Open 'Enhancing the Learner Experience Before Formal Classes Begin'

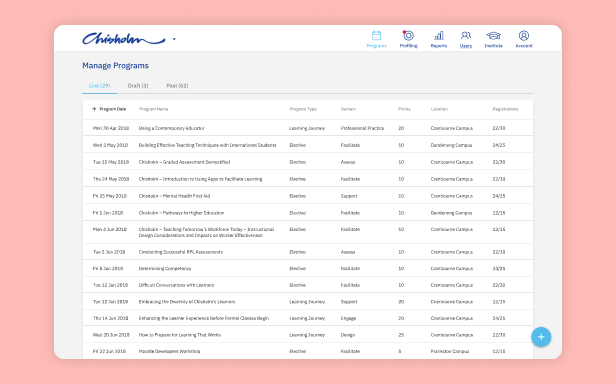[204, 318]
